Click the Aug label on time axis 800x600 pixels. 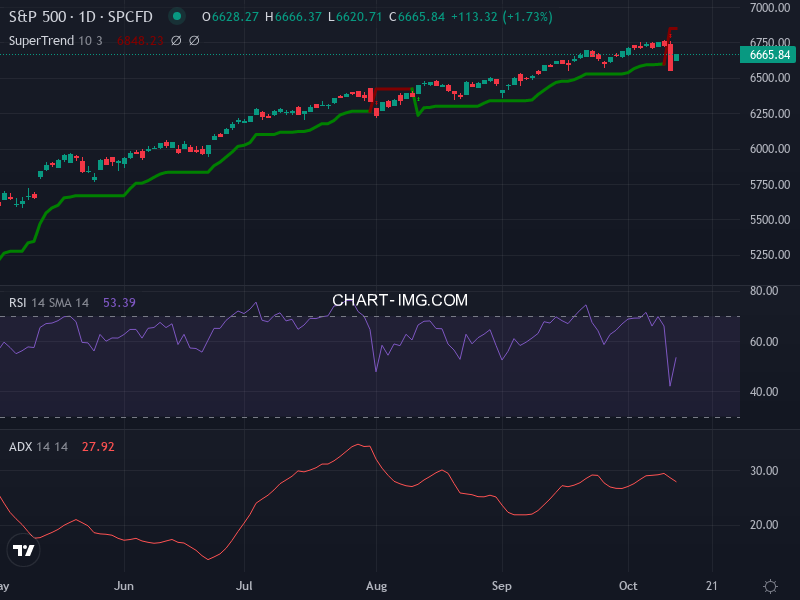tap(376, 586)
